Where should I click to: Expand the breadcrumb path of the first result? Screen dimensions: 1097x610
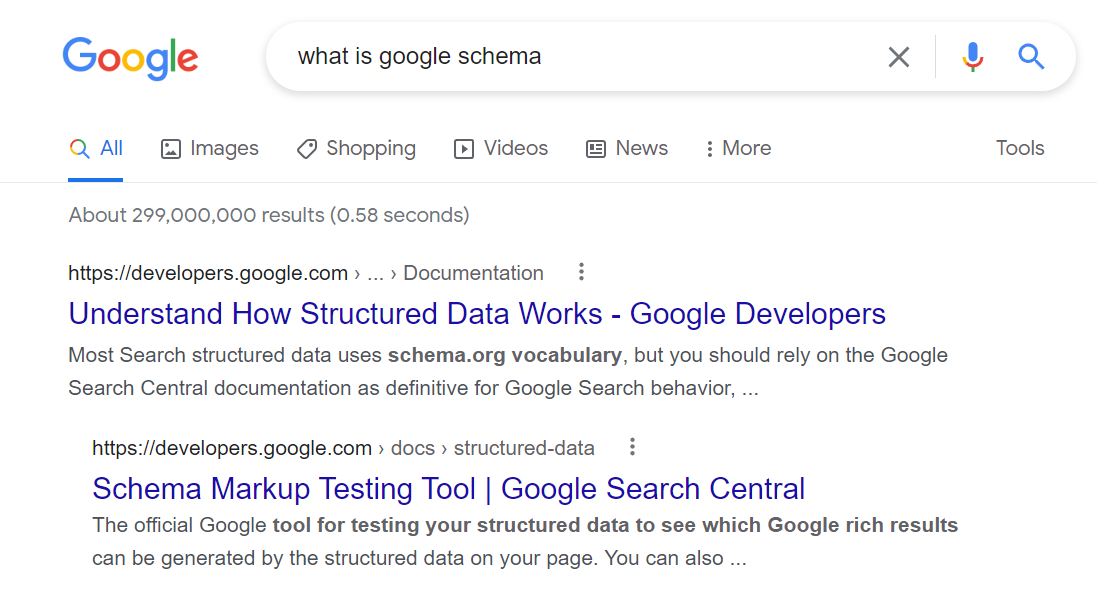pyautogui.click(x=375, y=272)
